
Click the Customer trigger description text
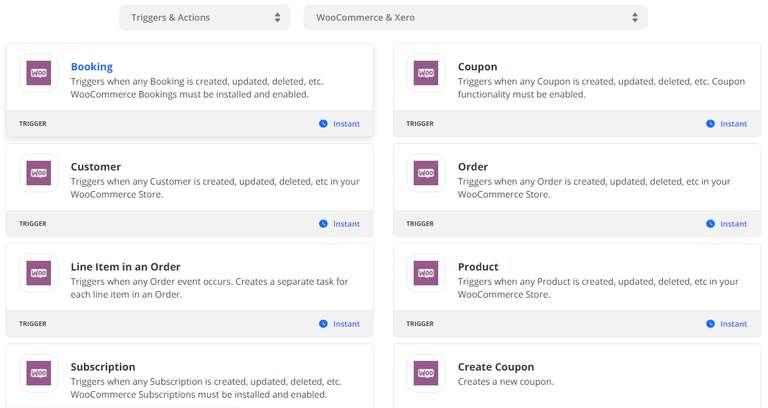(215, 188)
